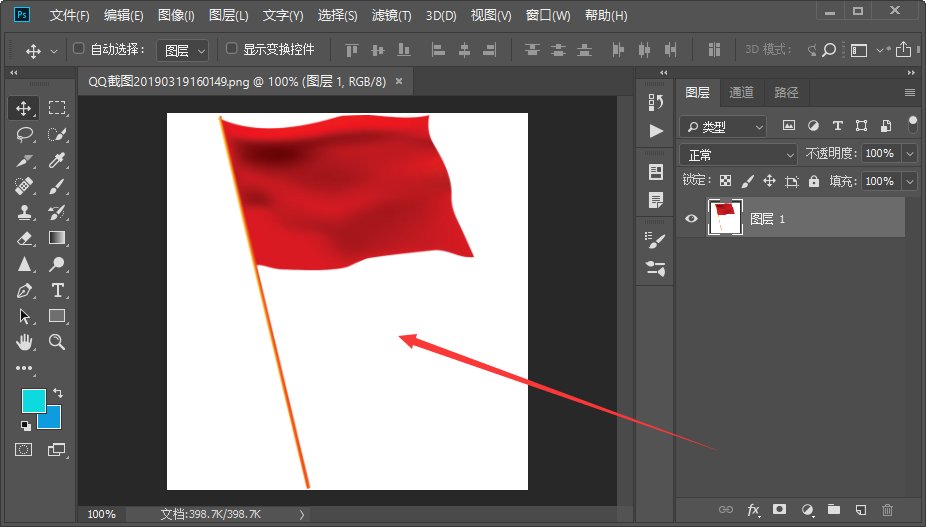The image size is (926, 527).
Task: Toggle the layer filtering on/off switch
Action: coord(912,125)
